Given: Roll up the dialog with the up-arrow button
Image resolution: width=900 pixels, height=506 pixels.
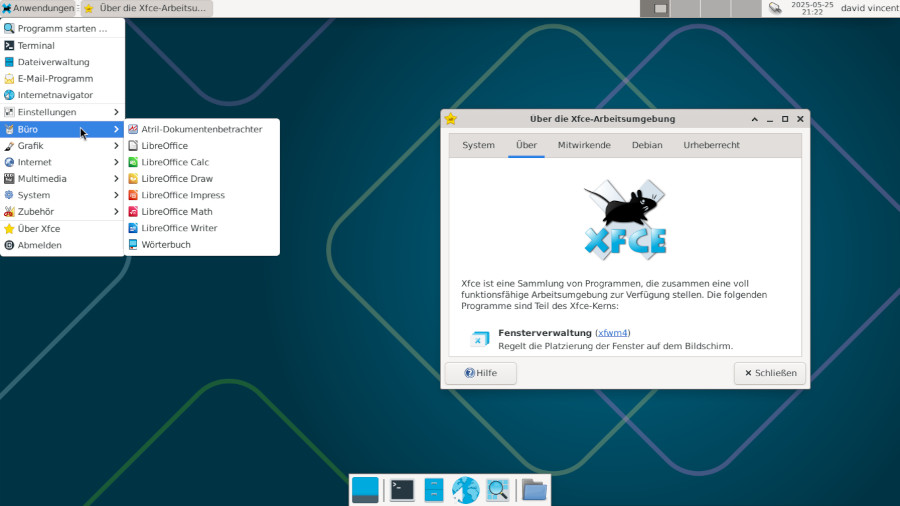Looking at the screenshot, I should tap(755, 119).
